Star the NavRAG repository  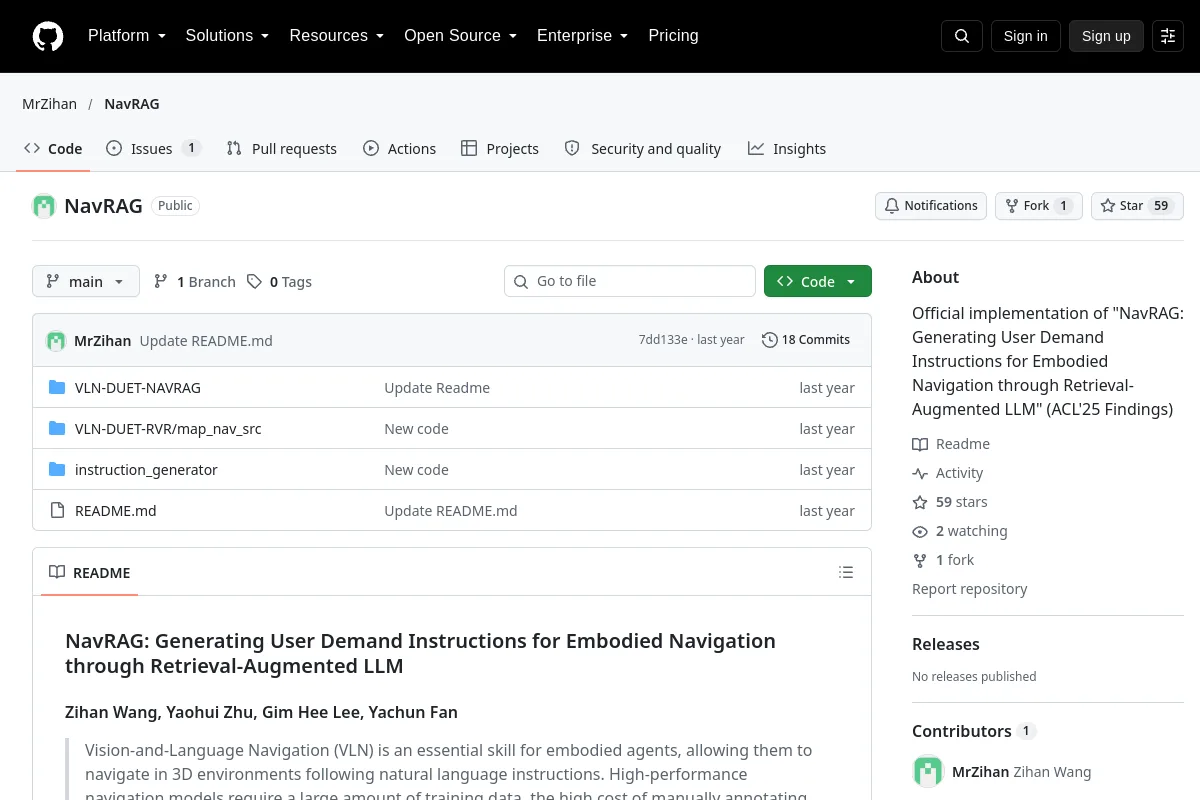point(1137,206)
